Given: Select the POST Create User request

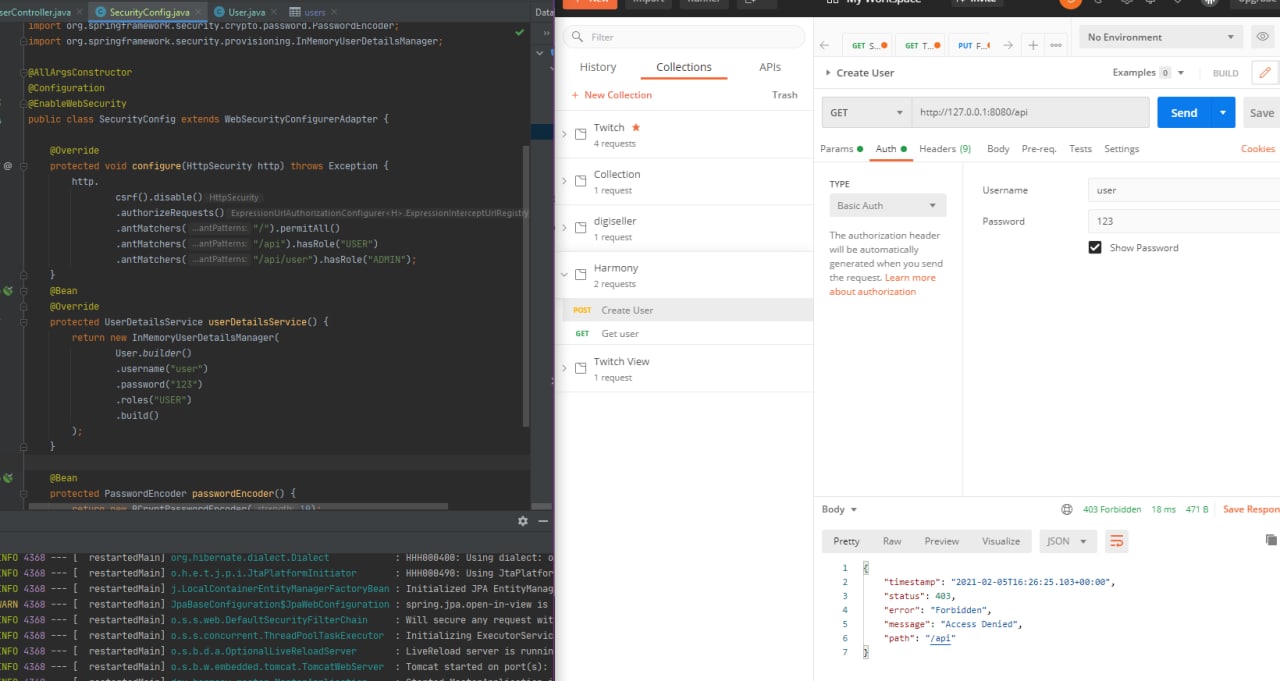Looking at the screenshot, I should pyautogui.click(x=684, y=310).
